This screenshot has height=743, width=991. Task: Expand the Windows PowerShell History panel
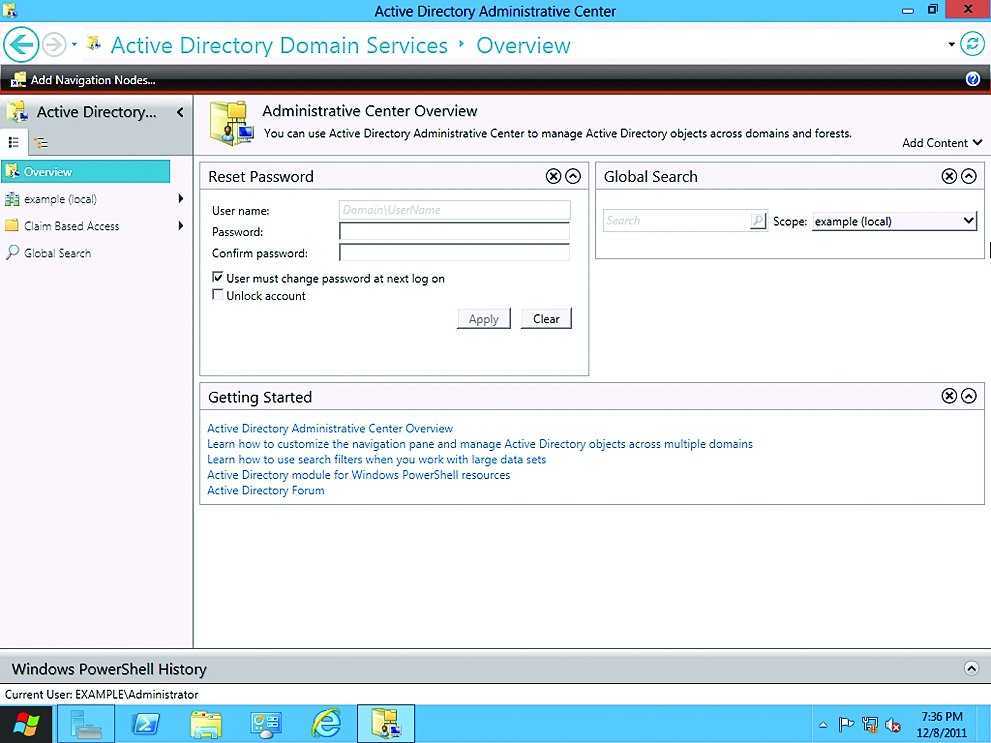[970, 668]
